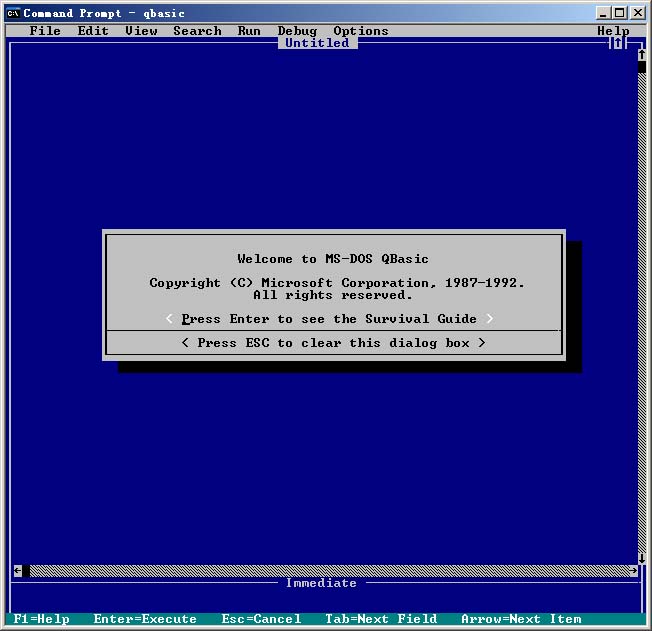
Task: Click Arrow=Next Item in the status bar
Action: point(521,619)
